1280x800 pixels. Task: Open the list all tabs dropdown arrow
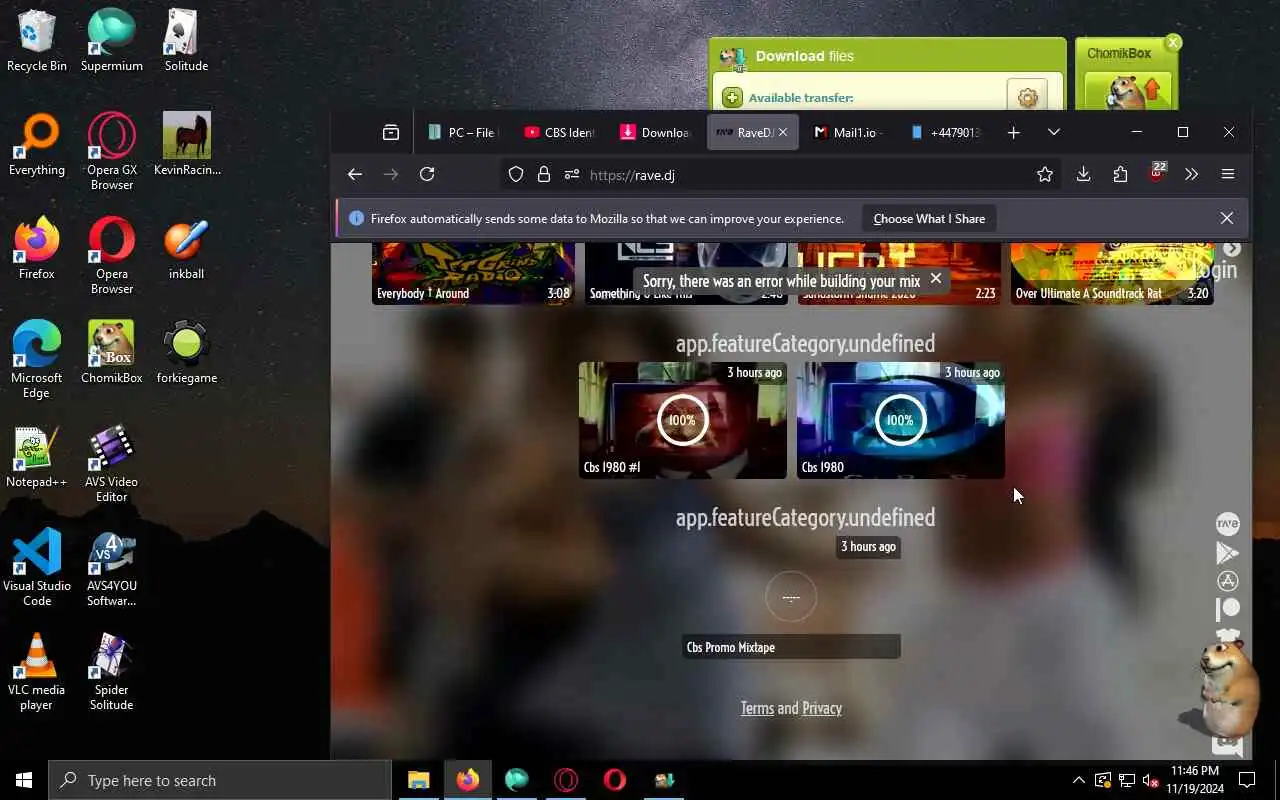[x=1053, y=132]
